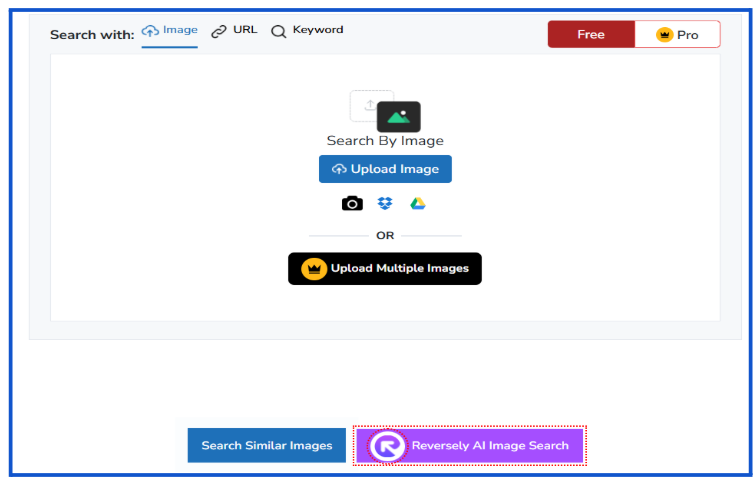The width and height of the screenshot is (755, 481).
Task: Choose the Pro plan toggle
Action: (x=677, y=35)
